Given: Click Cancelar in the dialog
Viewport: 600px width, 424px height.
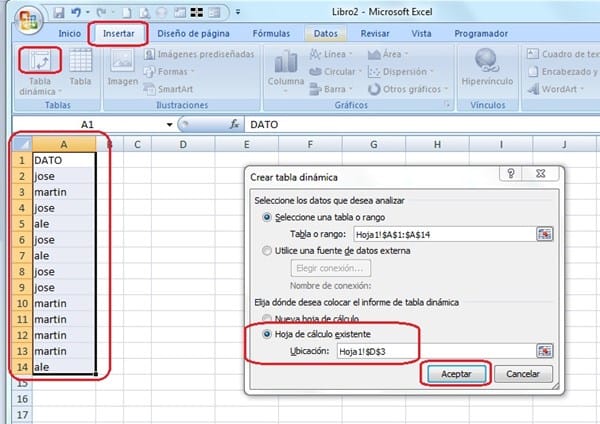Looking at the screenshot, I should (x=523, y=374).
